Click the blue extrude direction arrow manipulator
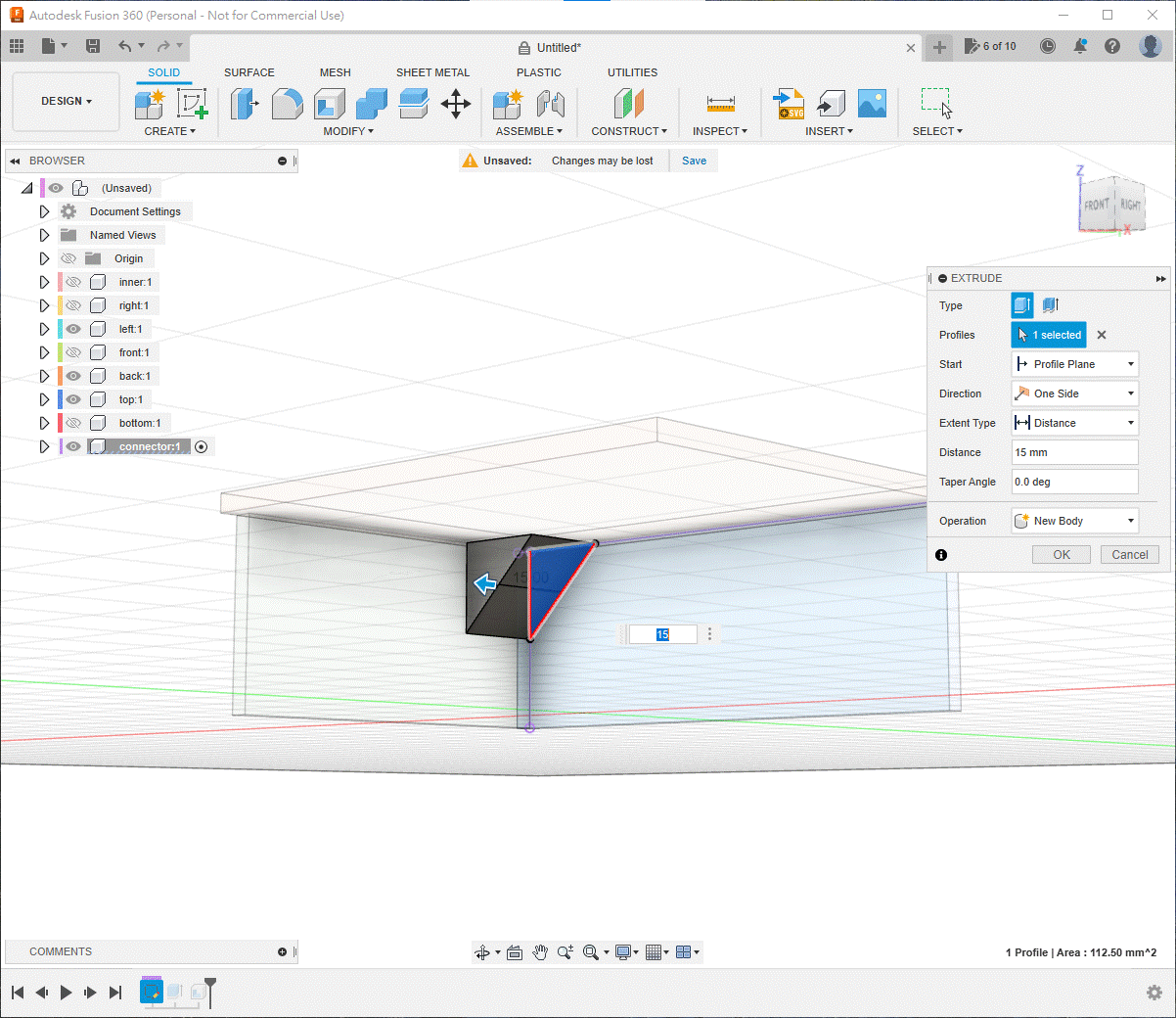 click(x=485, y=585)
